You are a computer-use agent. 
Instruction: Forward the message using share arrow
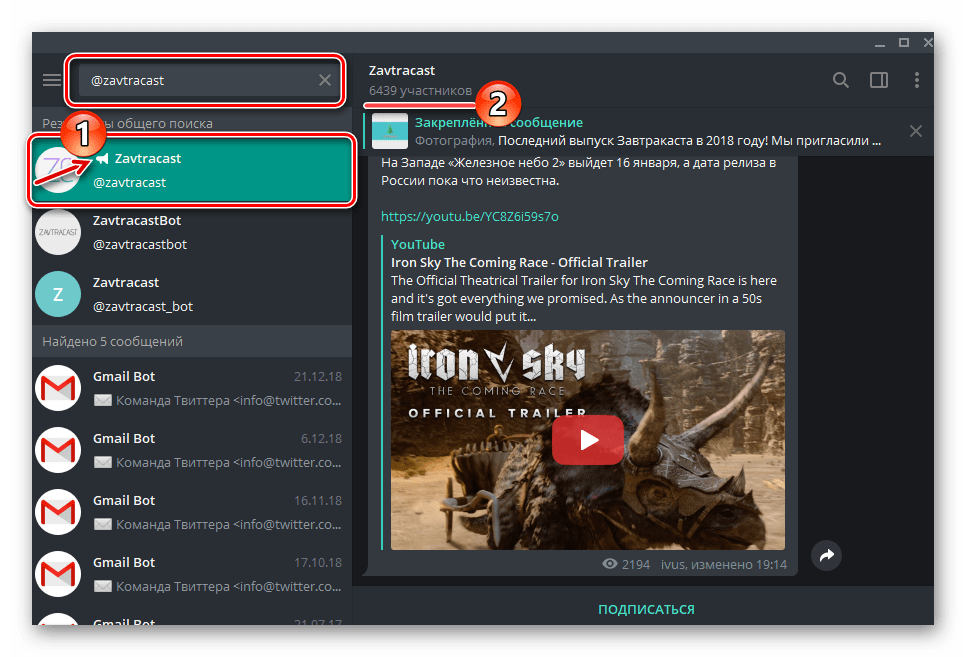pos(827,555)
